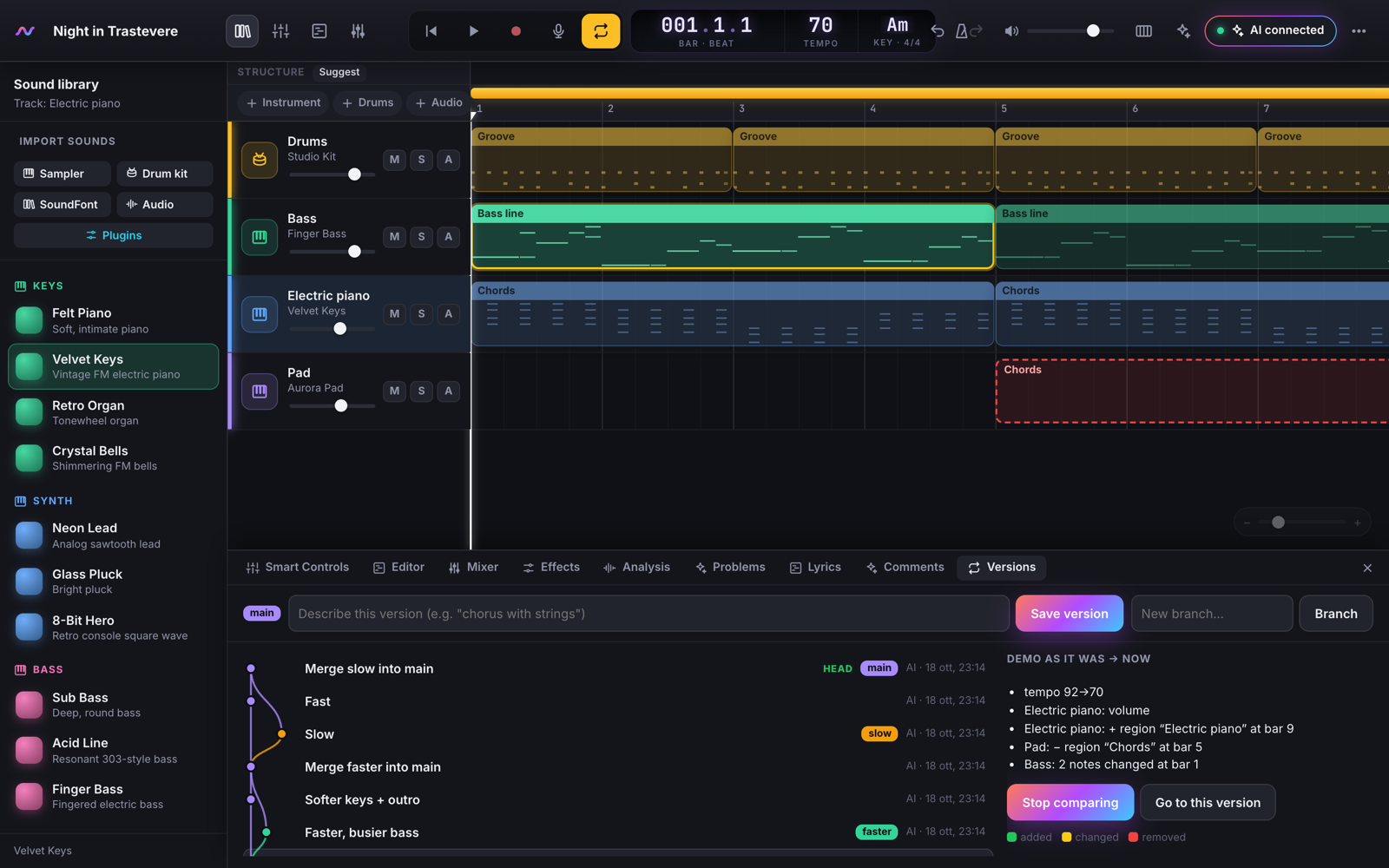Open the AI sparkle assistant icon

coord(1183,31)
